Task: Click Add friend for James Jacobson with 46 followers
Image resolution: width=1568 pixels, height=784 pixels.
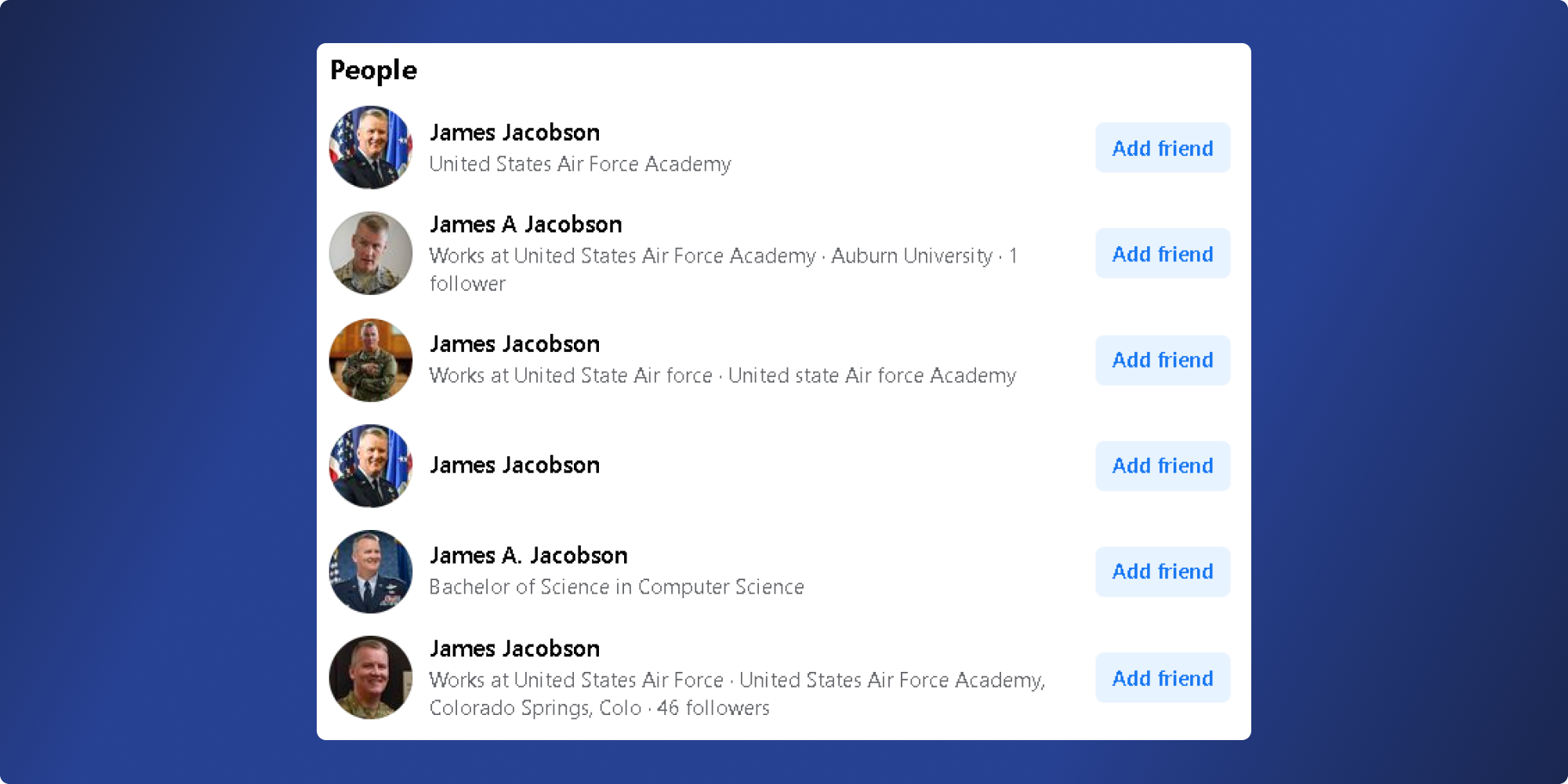Action: pyautogui.click(x=1162, y=677)
